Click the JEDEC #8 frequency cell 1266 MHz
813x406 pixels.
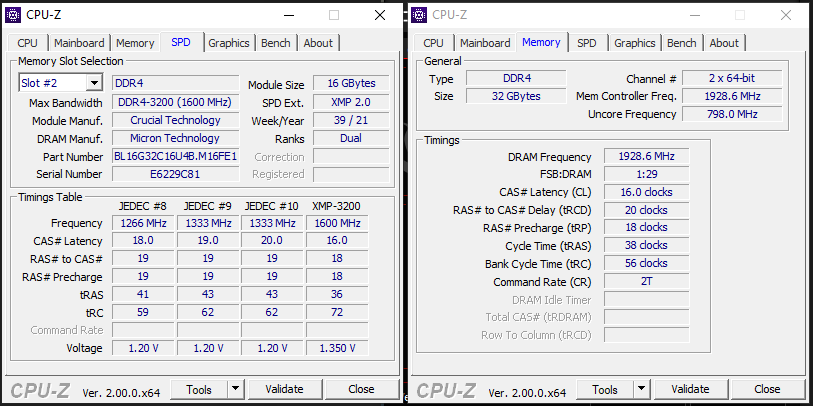143,223
